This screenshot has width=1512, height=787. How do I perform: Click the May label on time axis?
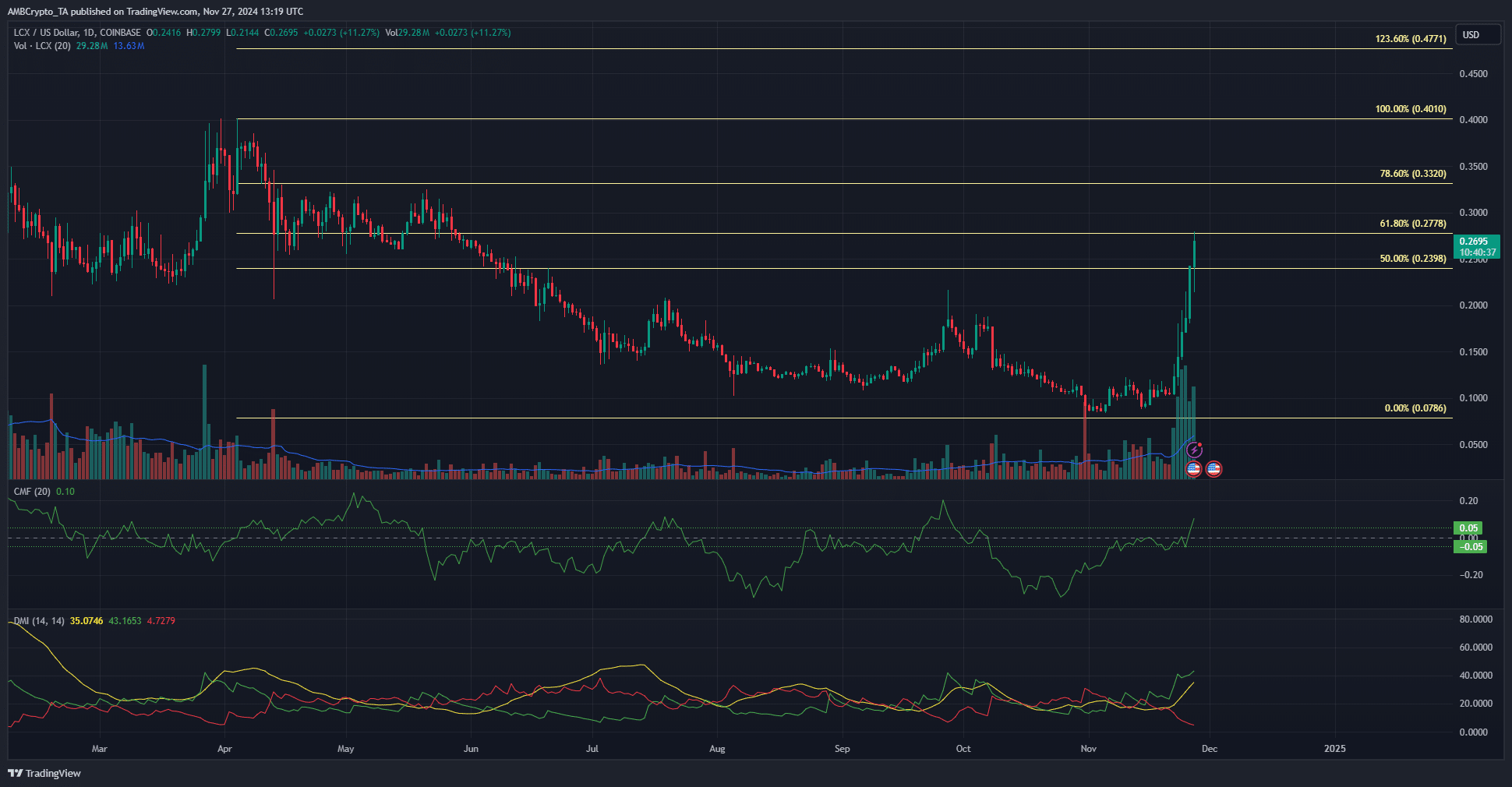click(346, 749)
